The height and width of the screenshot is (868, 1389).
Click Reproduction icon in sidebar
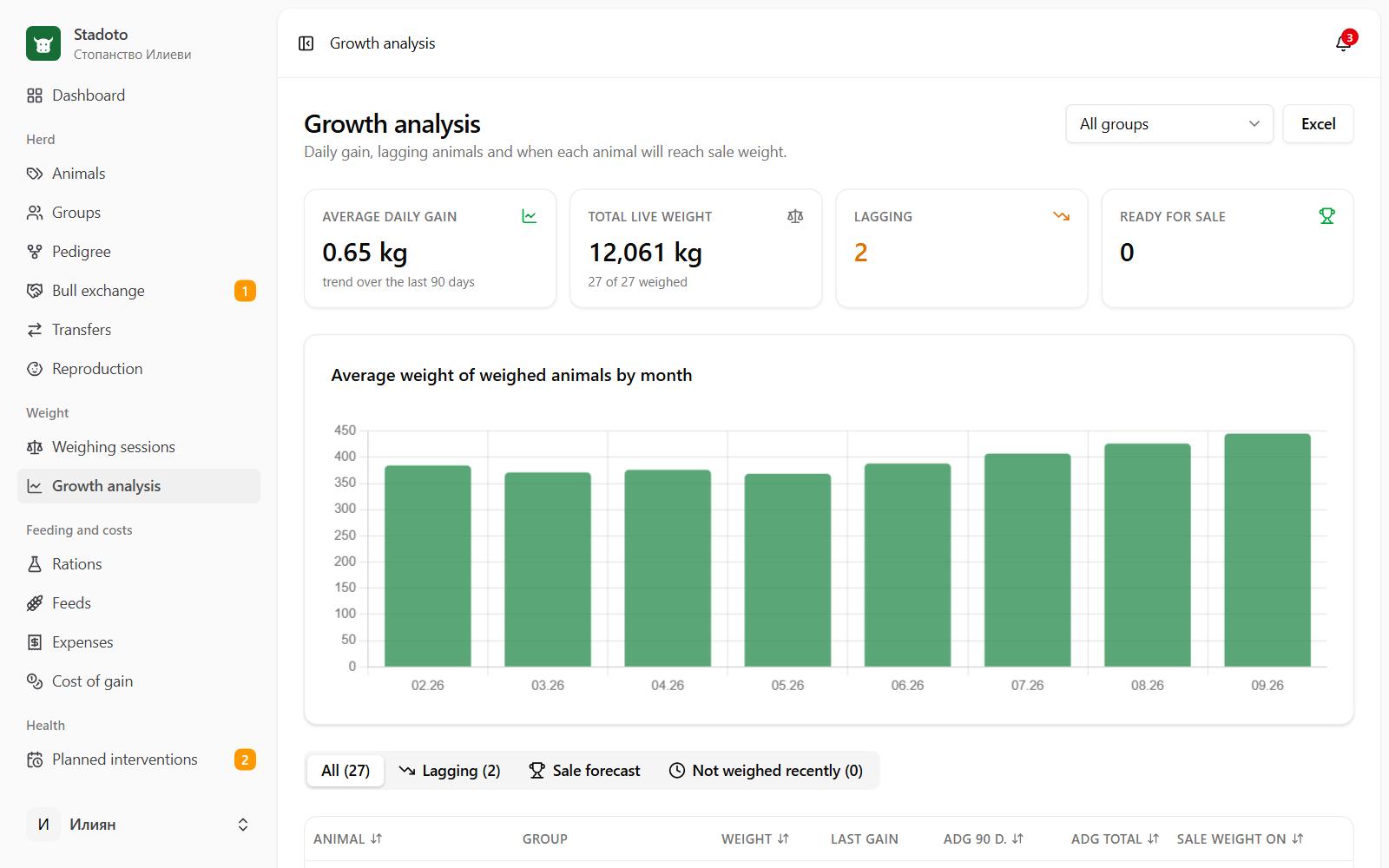[35, 369]
